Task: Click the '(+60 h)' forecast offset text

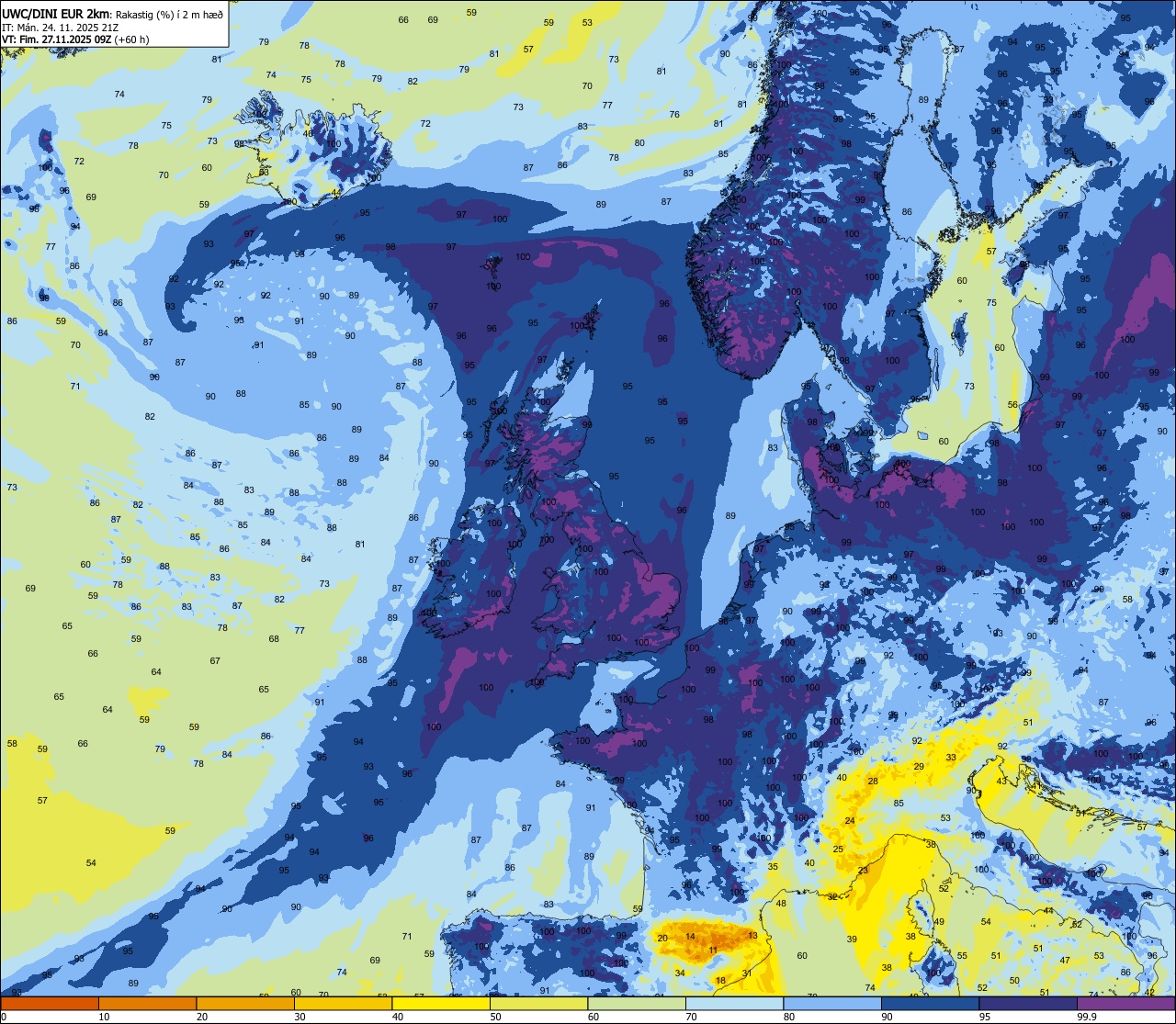Action: pyautogui.click(x=132, y=39)
